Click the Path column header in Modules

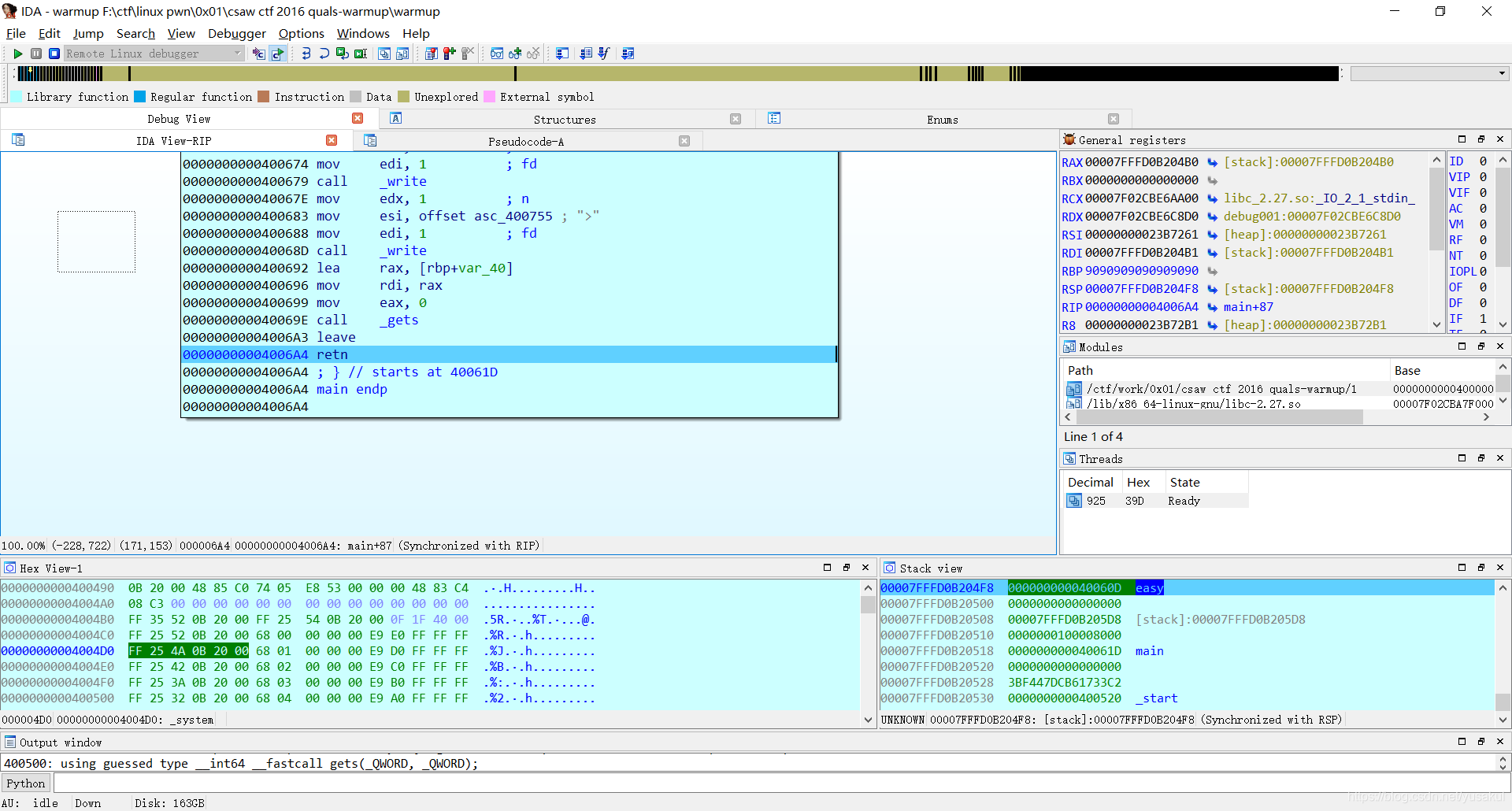(x=1225, y=370)
